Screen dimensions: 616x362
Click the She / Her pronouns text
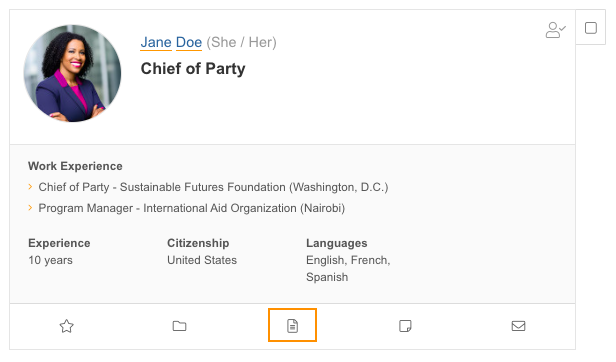pos(242,42)
